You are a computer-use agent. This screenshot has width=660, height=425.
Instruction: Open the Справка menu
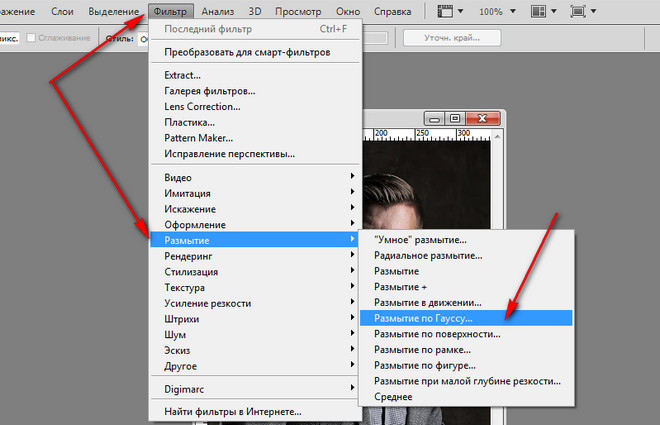[392, 11]
